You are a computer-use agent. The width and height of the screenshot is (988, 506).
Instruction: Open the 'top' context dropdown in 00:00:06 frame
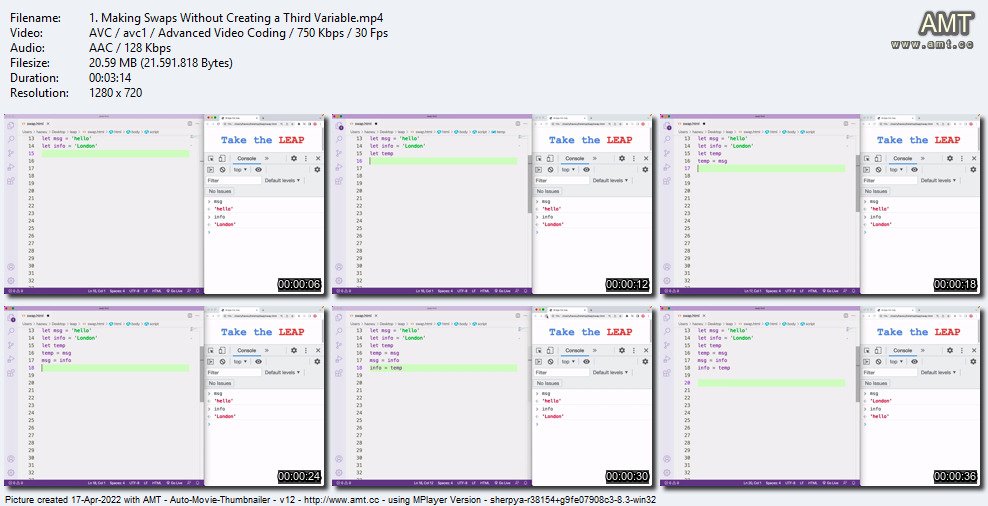pyautogui.click(x=240, y=170)
